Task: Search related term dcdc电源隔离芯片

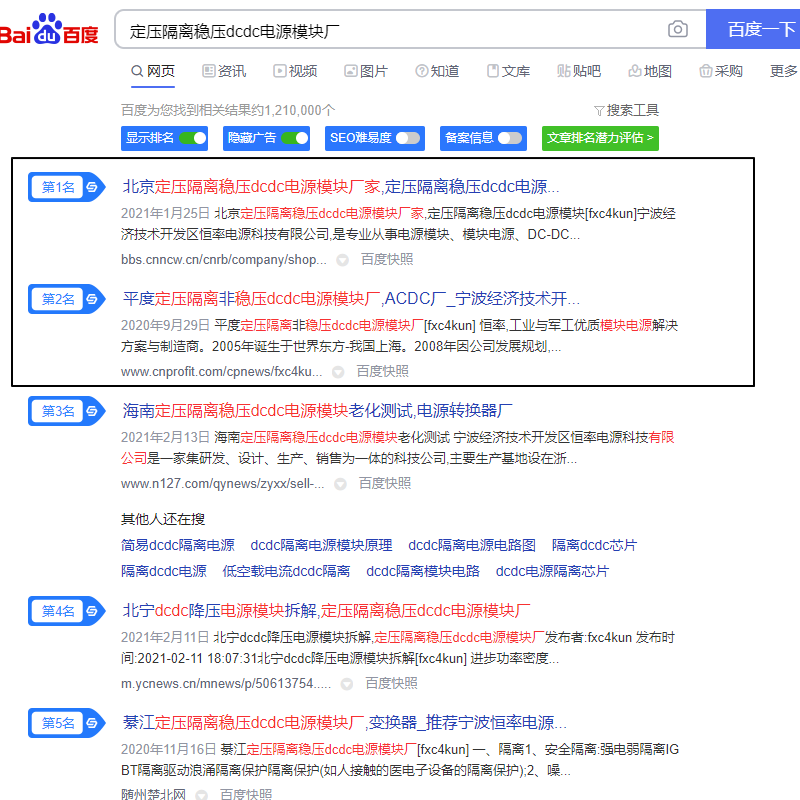Action: pos(553,571)
